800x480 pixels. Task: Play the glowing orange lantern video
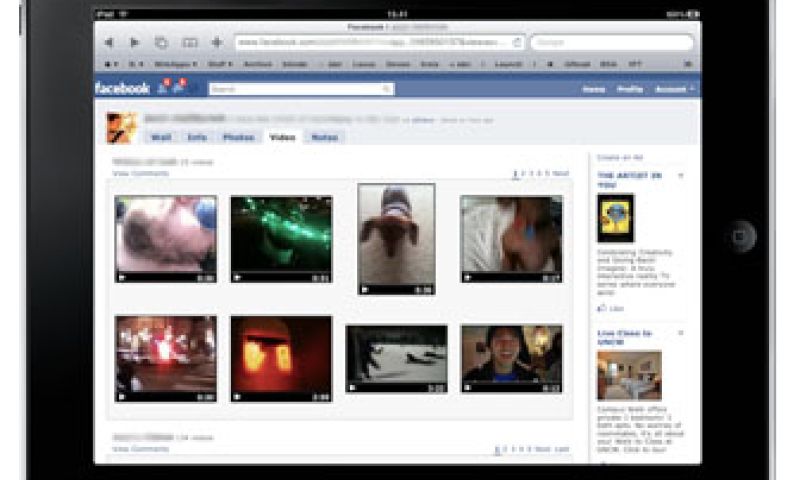tap(281, 359)
